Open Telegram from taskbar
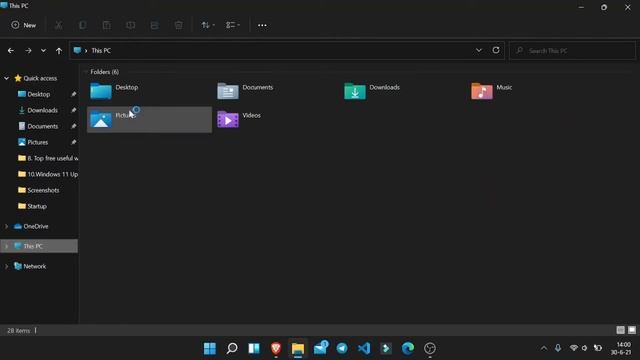Viewport: 640px width, 360px height. tap(342, 348)
